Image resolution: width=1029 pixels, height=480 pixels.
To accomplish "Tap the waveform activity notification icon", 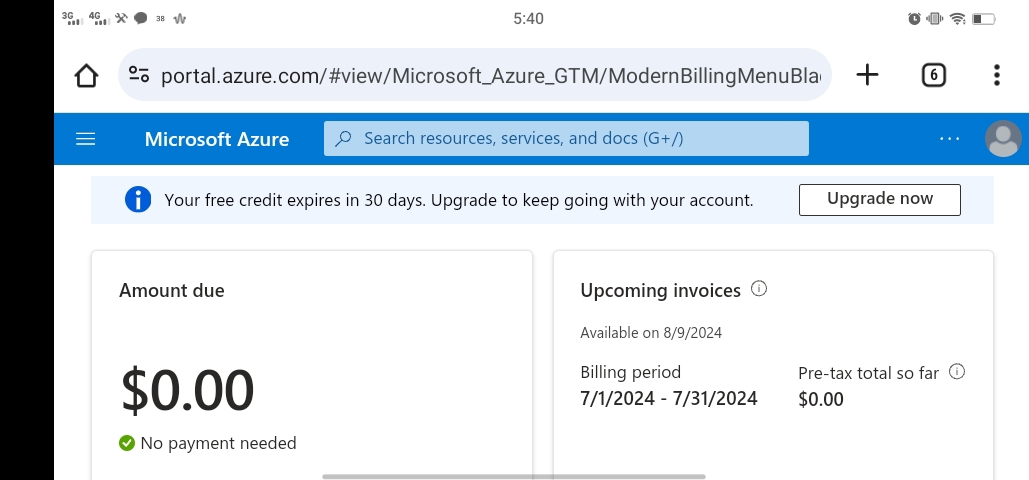I will 180,18.
